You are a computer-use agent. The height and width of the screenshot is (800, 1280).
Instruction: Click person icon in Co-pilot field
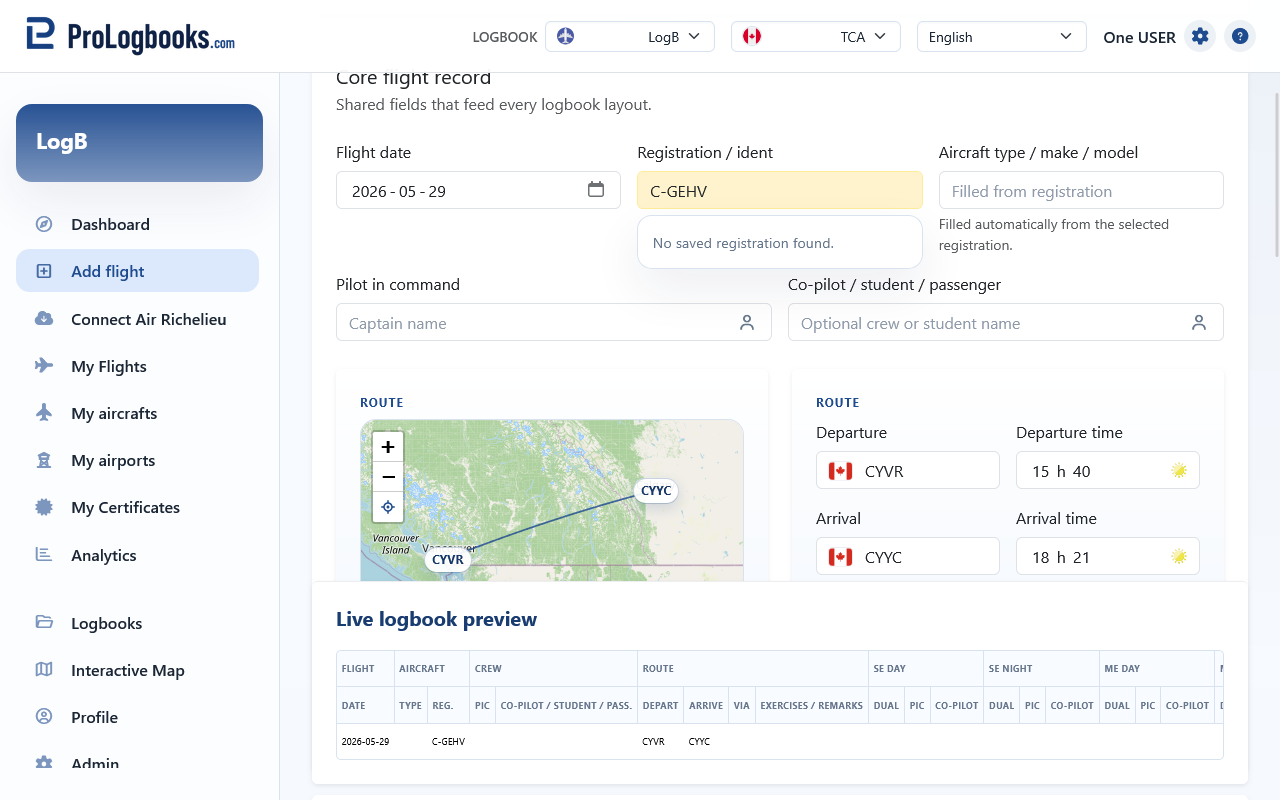pos(1199,322)
